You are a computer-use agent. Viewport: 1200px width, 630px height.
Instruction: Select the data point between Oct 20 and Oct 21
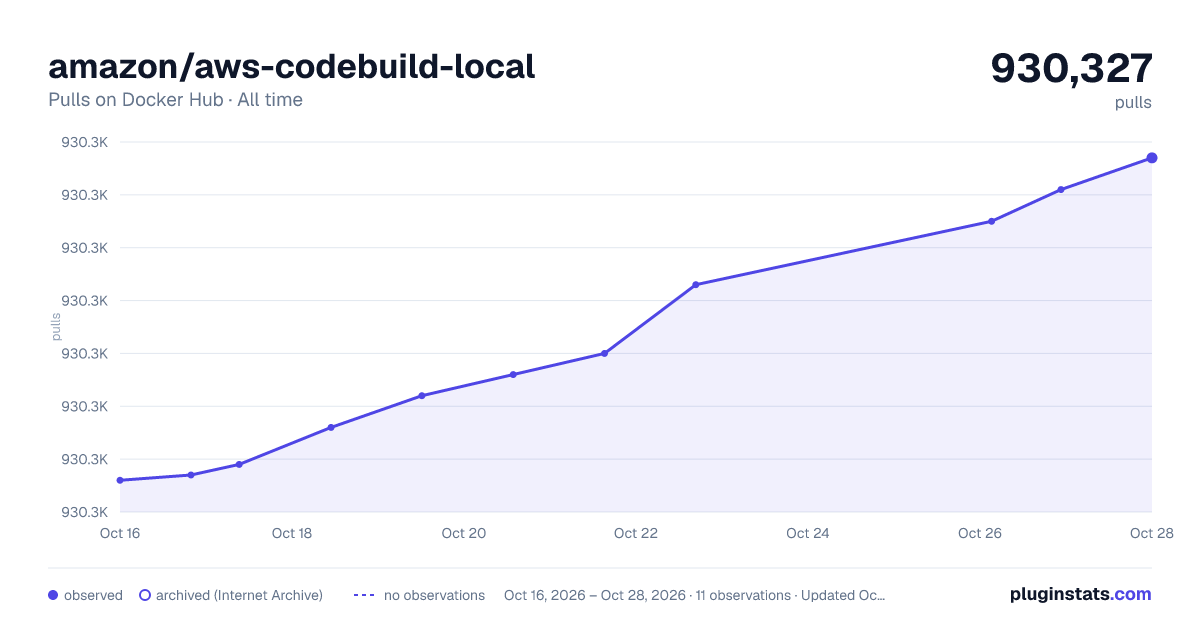(x=513, y=375)
